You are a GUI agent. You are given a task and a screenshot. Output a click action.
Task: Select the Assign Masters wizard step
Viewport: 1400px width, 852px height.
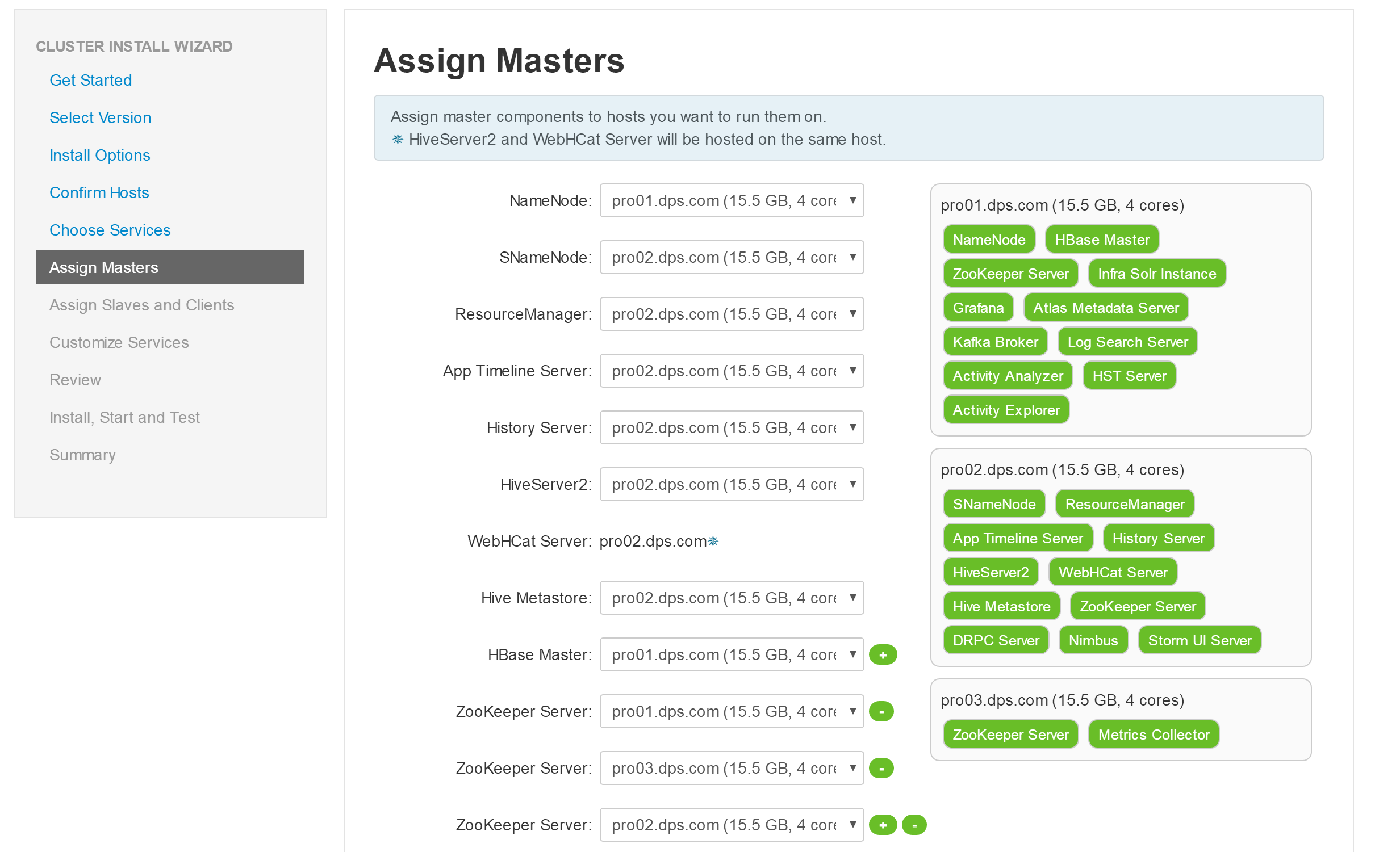tap(170, 267)
